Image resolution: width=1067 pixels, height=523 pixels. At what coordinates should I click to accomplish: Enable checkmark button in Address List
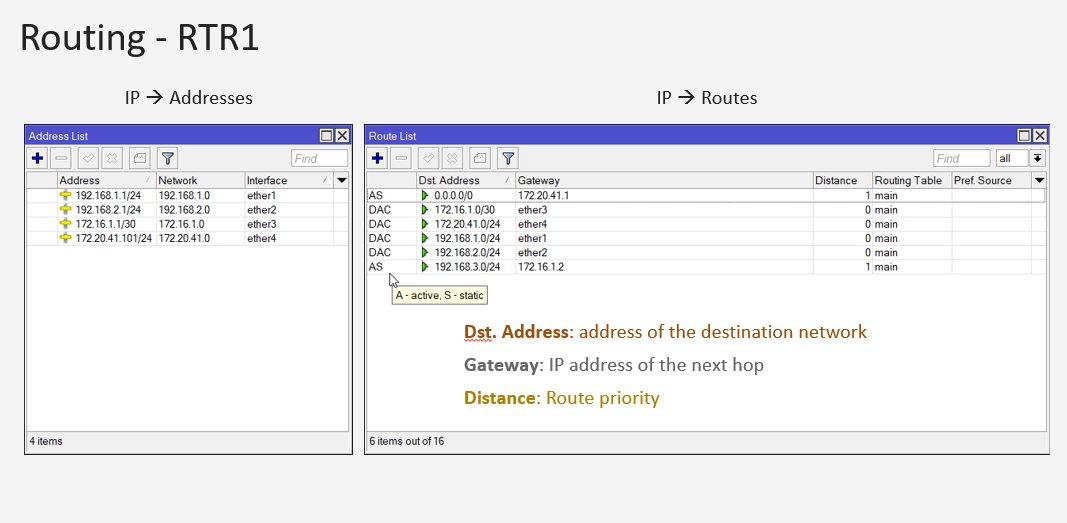pos(88,158)
